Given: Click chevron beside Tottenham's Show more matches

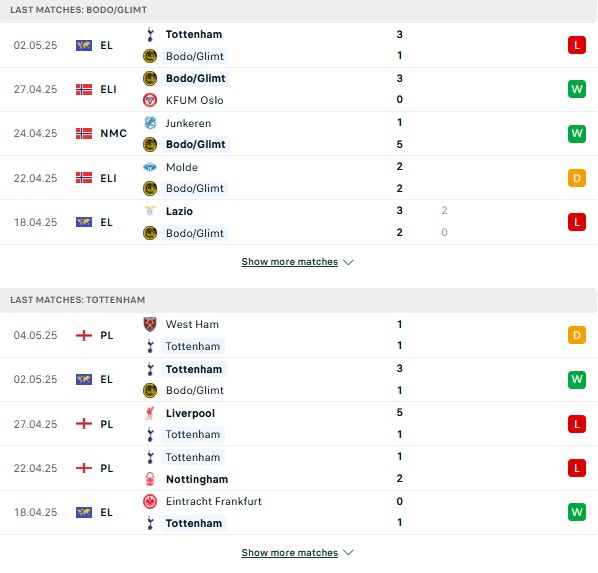Looking at the screenshot, I should pyautogui.click(x=348, y=552).
